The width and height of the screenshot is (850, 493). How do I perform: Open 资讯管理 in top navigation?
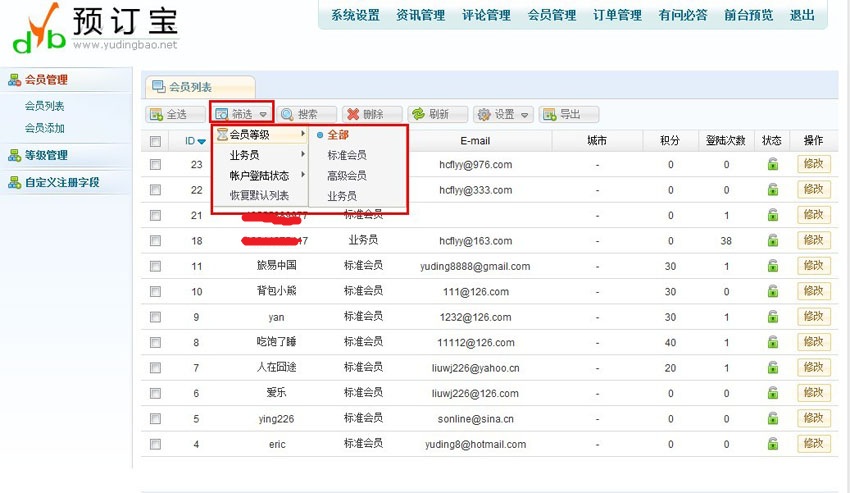(x=421, y=15)
